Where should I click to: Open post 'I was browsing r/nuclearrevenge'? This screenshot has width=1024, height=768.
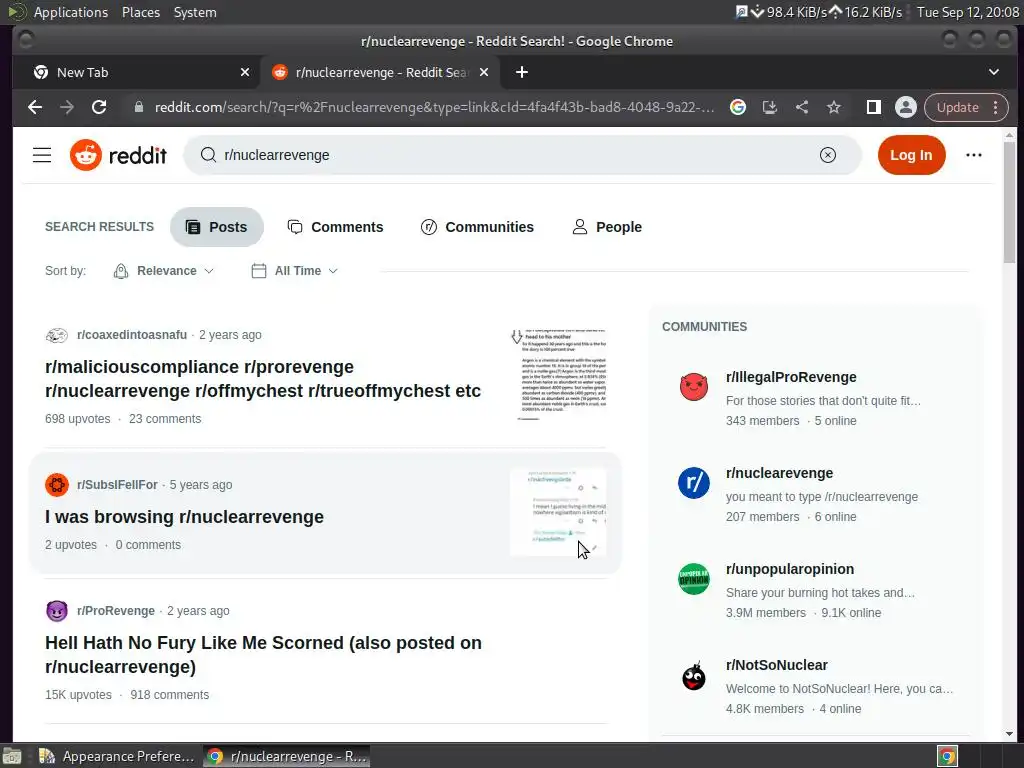click(x=184, y=517)
